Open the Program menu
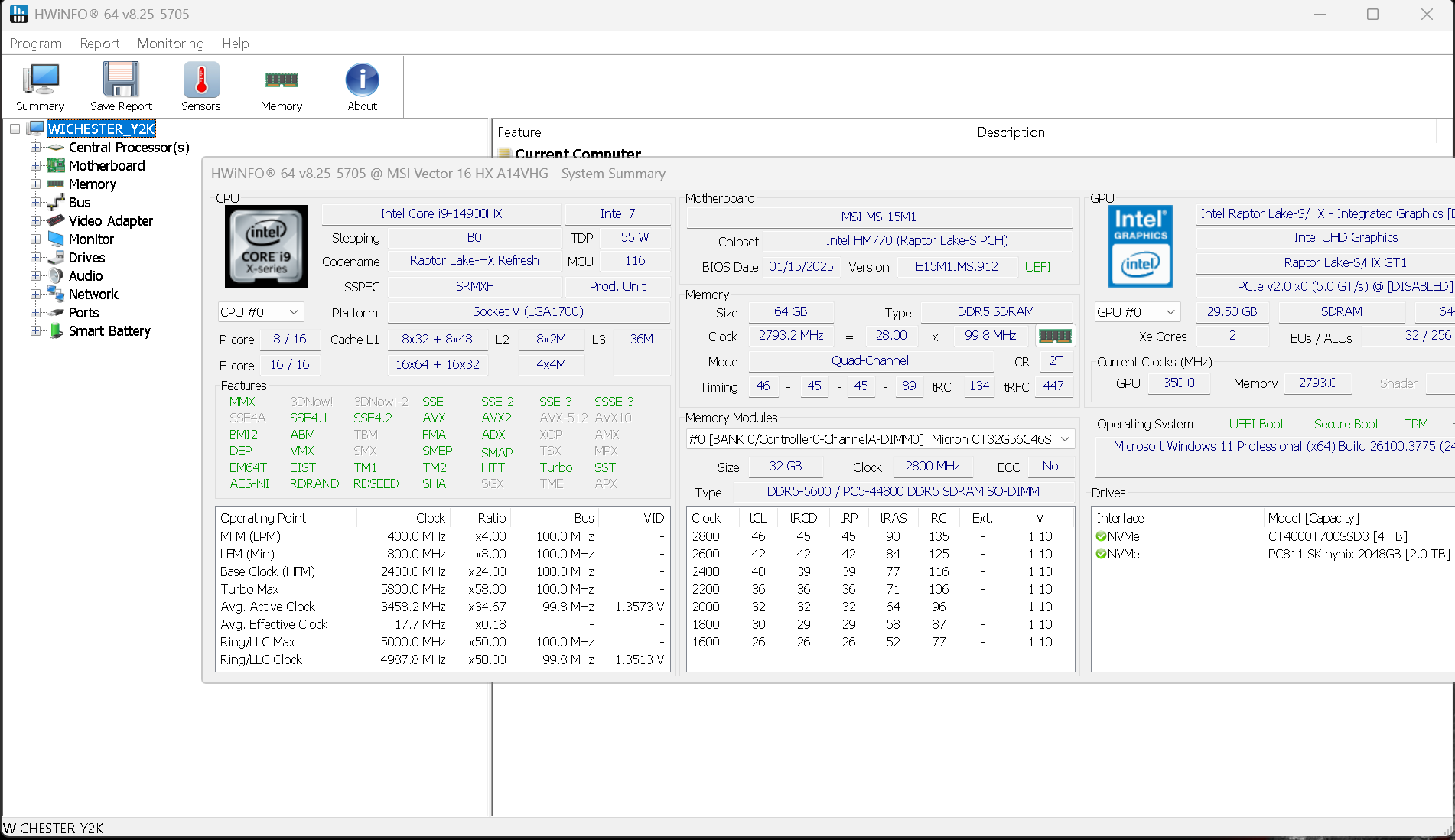The width and height of the screenshot is (1455, 840). click(36, 44)
